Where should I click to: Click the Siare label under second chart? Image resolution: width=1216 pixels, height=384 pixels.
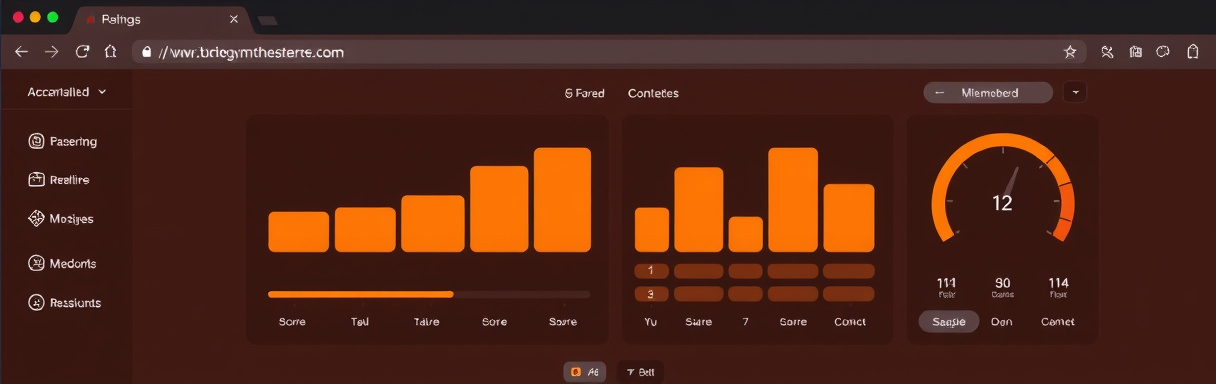699,322
